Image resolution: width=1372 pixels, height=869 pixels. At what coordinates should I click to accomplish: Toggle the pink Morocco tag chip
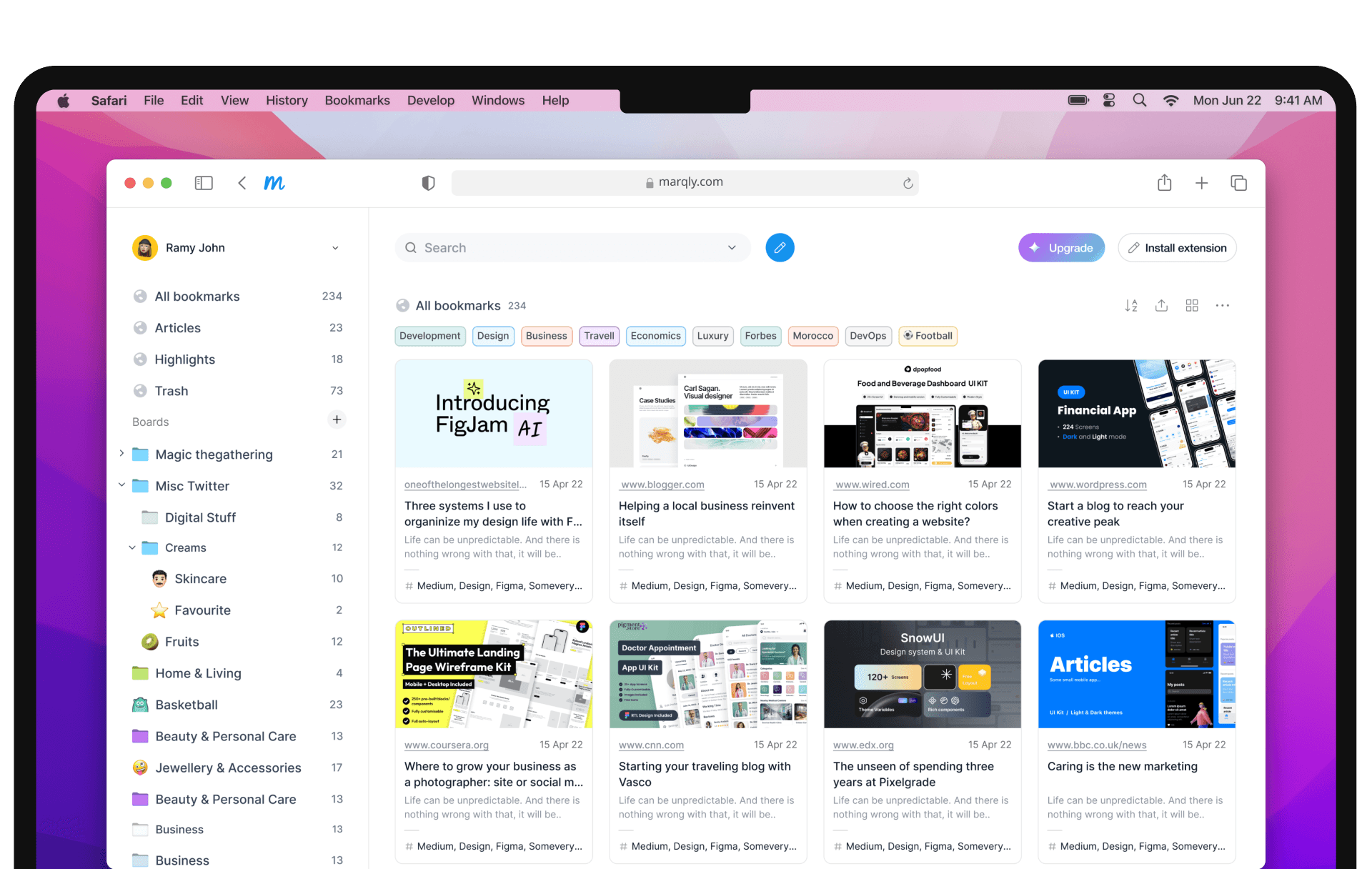[812, 336]
